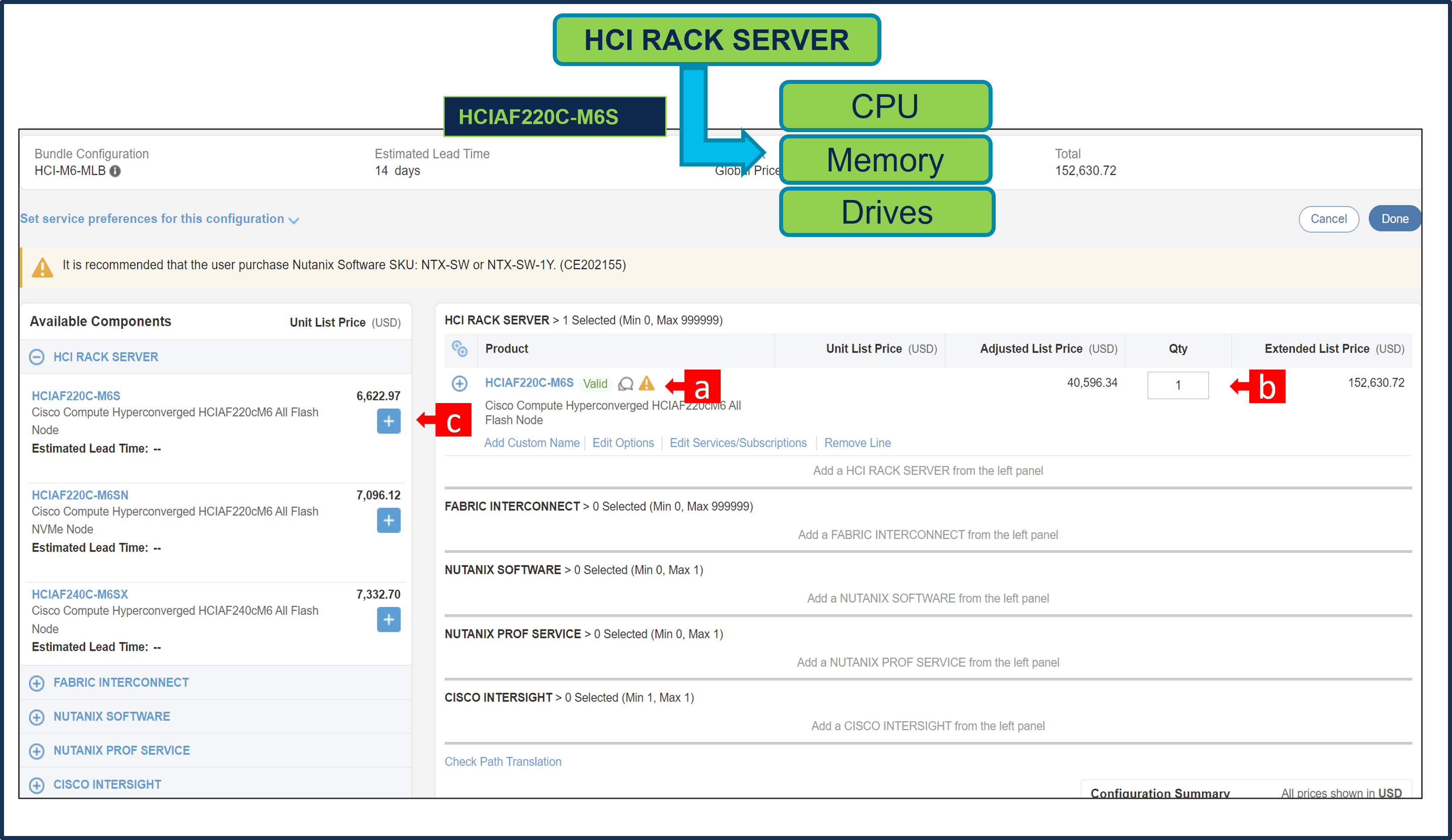This screenshot has width=1452, height=840.
Task: Expand the CISCO INTERSIGHT category
Action: (x=37, y=785)
